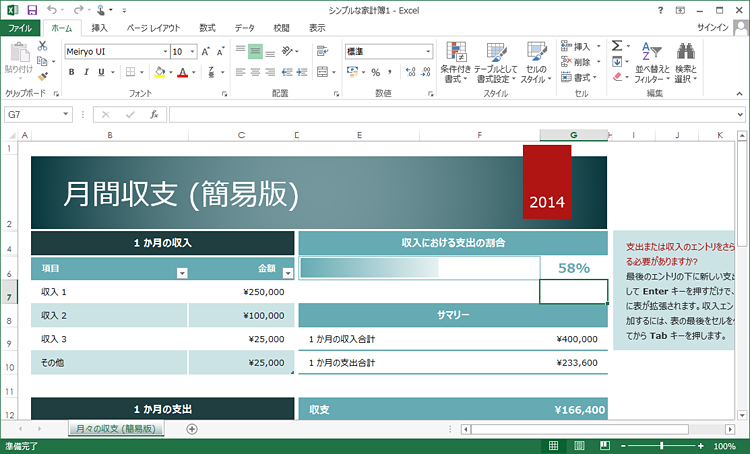Toggle Middle Align vertical alignment
Viewport: 750px width, 454px height.
pyautogui.click(x=255, y=51)
